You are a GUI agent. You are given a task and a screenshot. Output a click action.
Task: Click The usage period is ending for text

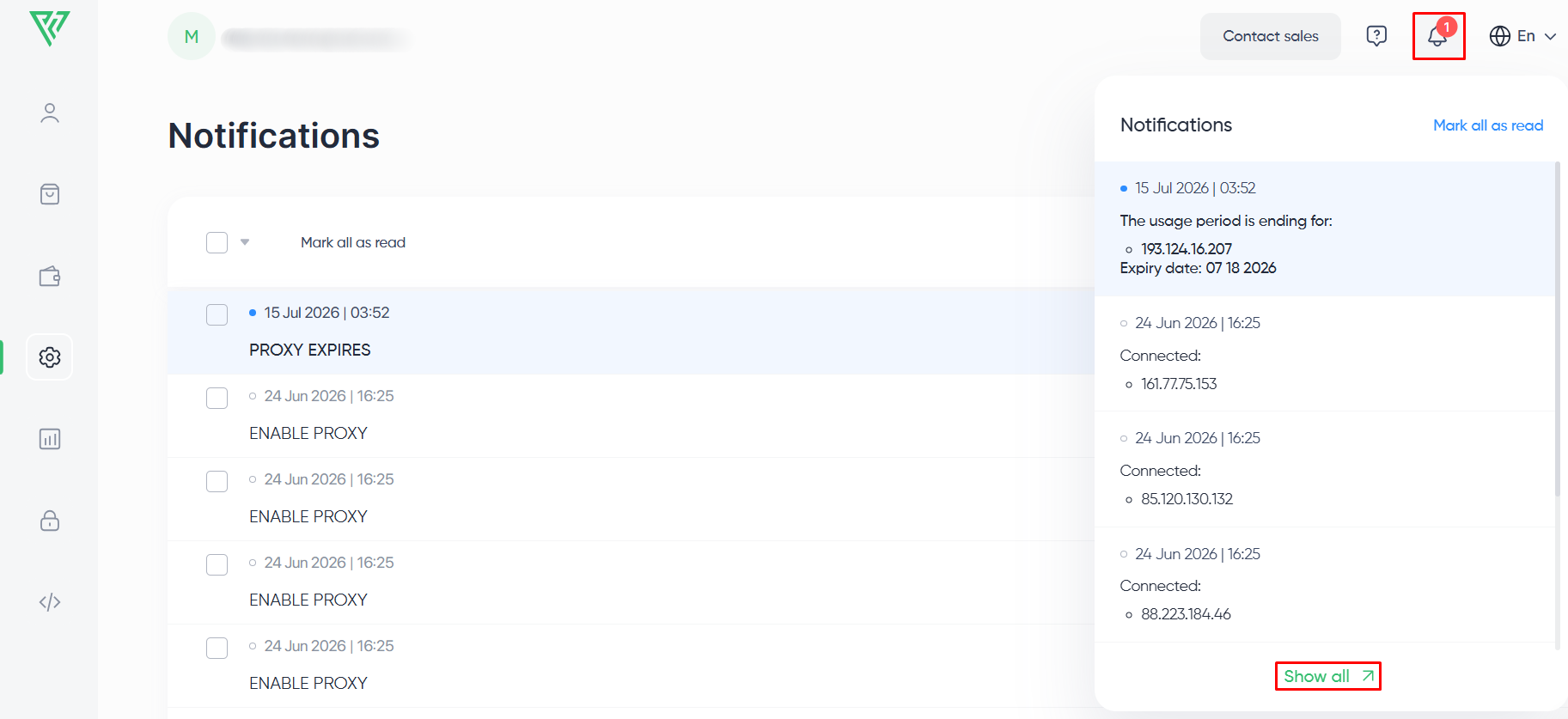(1226, 221)
